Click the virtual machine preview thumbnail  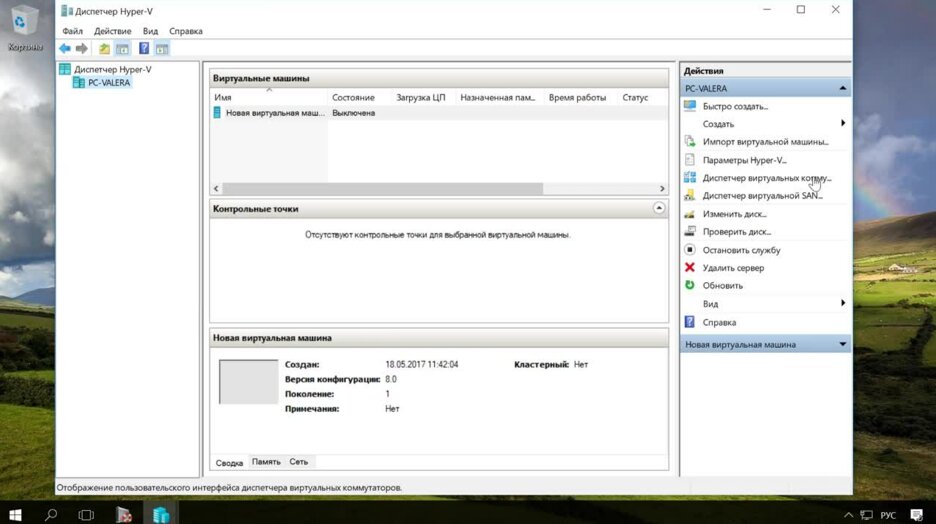(248, 382)
